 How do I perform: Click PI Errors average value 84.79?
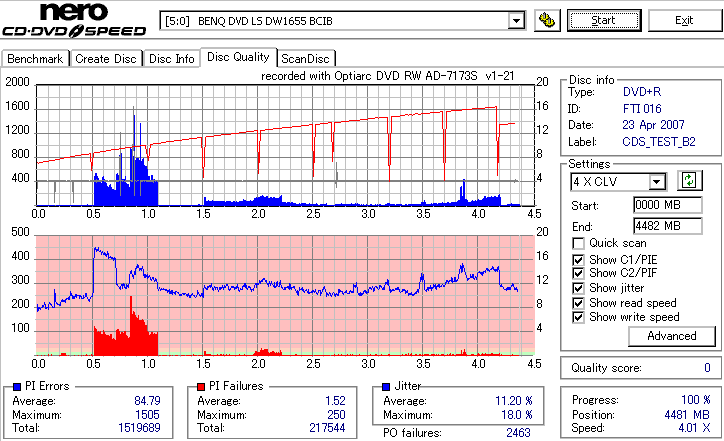click(147, 401)
